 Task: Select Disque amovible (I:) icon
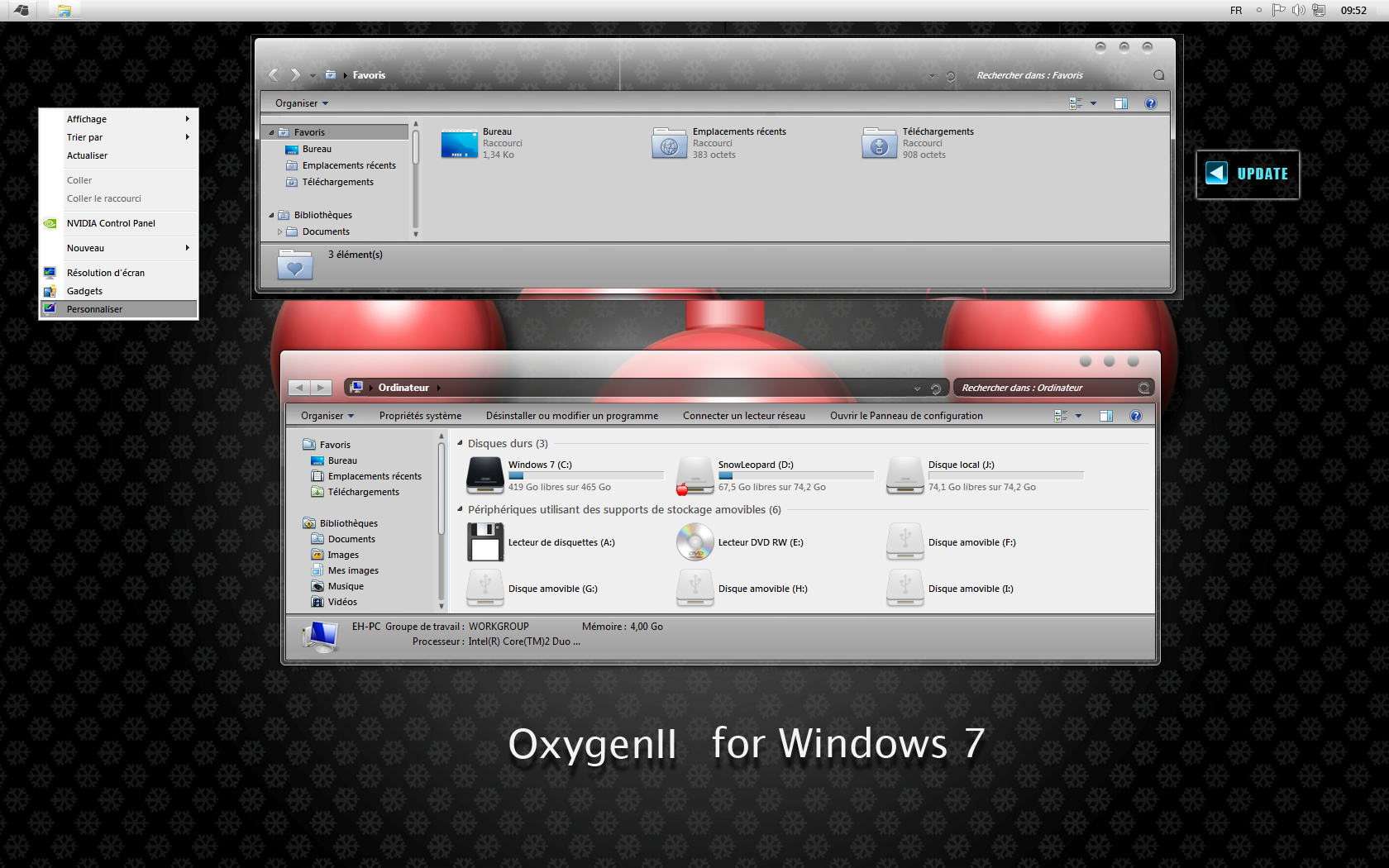(x=905, y=589)
